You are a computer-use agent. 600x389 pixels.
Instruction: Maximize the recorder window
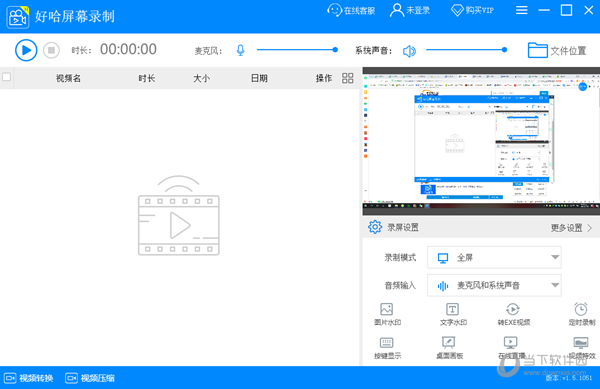tap(566, 10)
